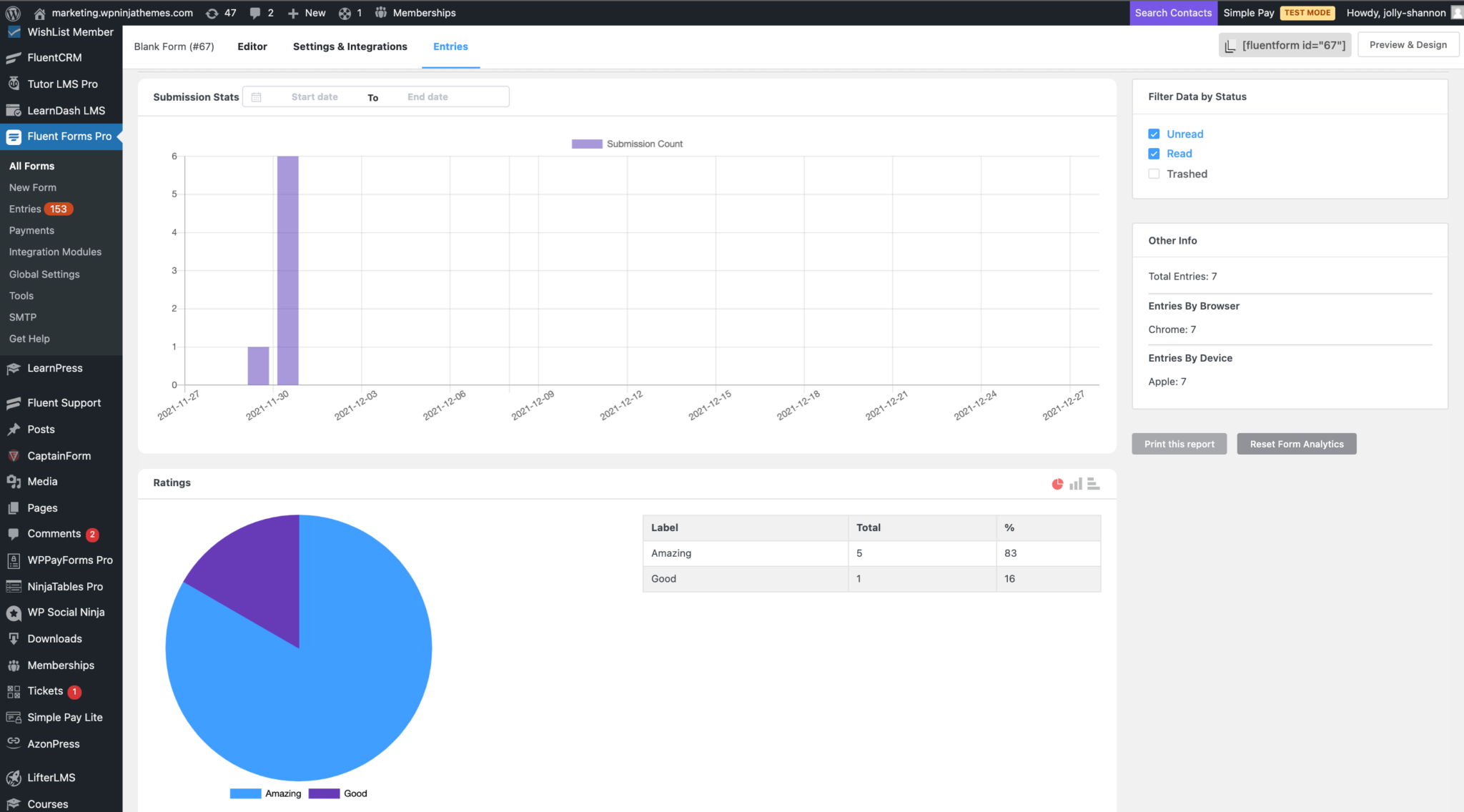The height and width of the screenshot is (812, 1464).
Task: Uncheck the Read status filter
Action: click(x=1153, y=153)
